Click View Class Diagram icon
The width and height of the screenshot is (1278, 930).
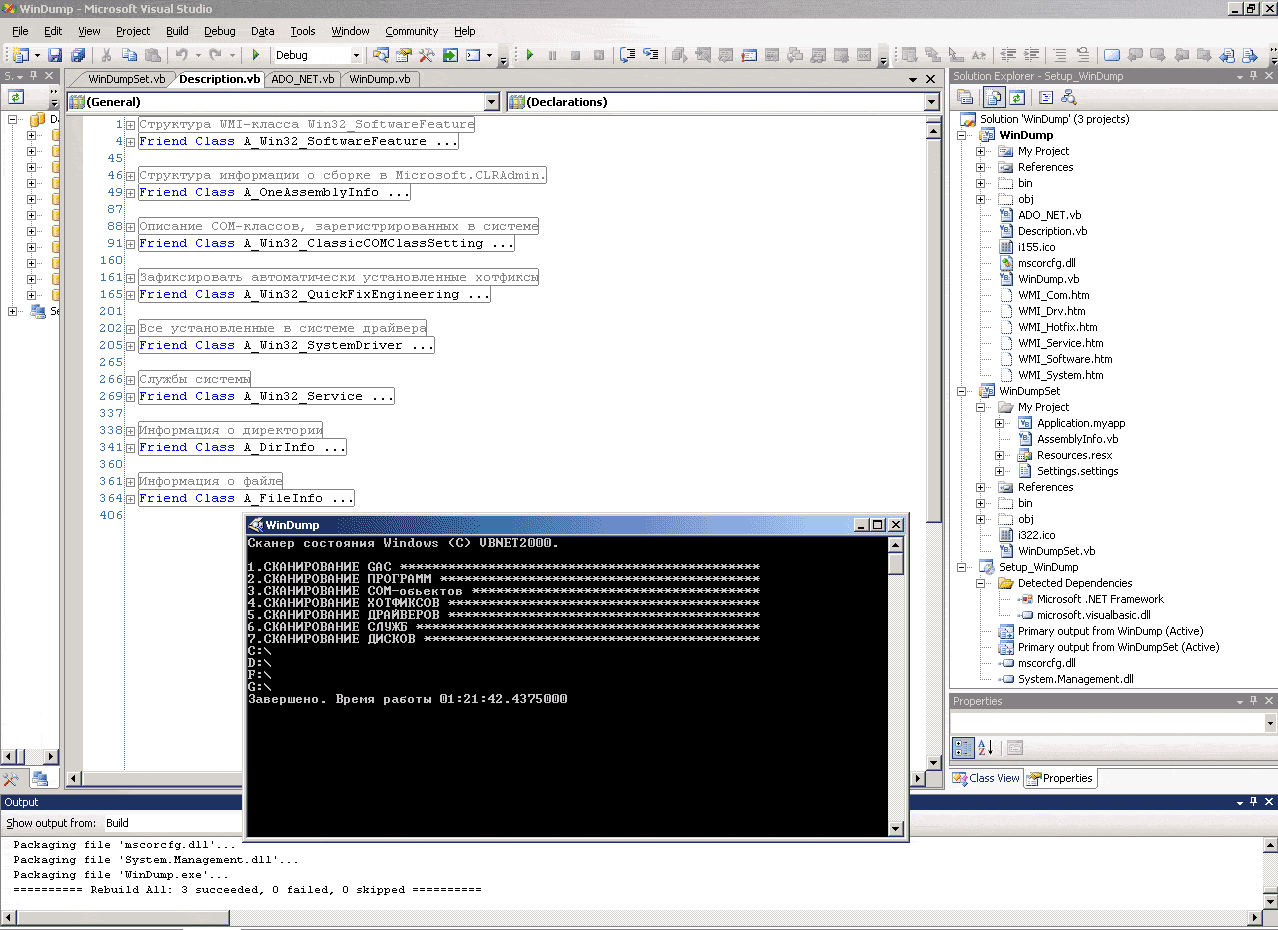(x=1069, y=97)
